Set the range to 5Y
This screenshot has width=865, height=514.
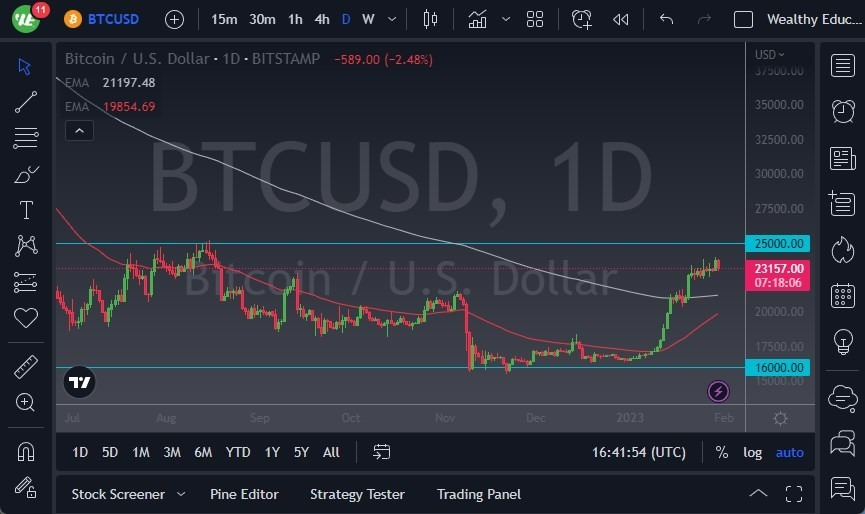pos(301,452)
